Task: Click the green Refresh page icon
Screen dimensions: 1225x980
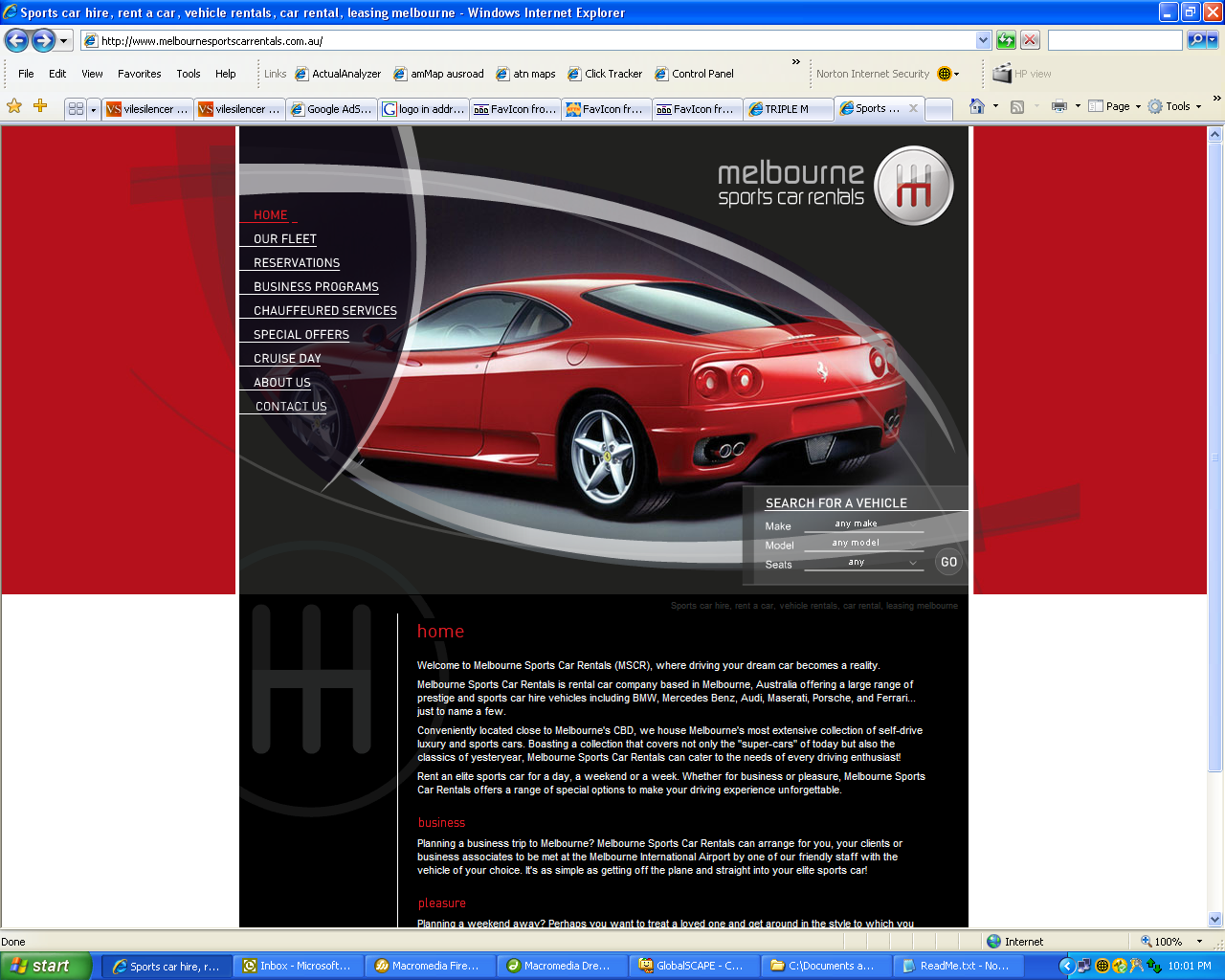Action: pyautogui.click(x=1006, y=40)
